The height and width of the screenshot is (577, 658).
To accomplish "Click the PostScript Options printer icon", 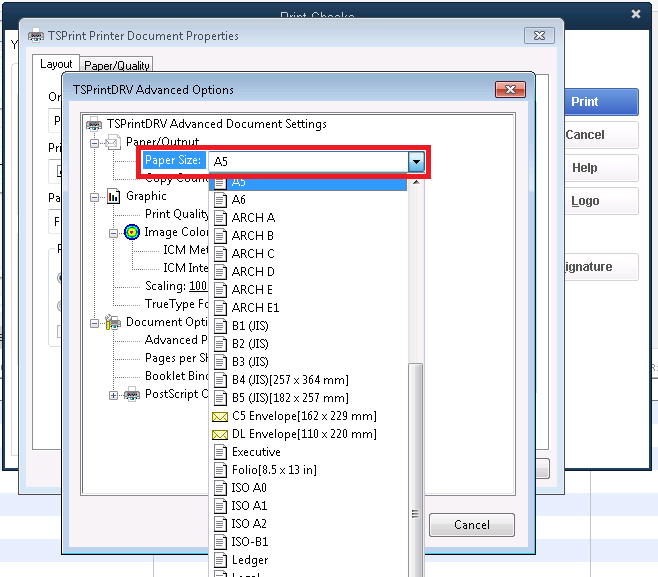I will click(132, 394).
